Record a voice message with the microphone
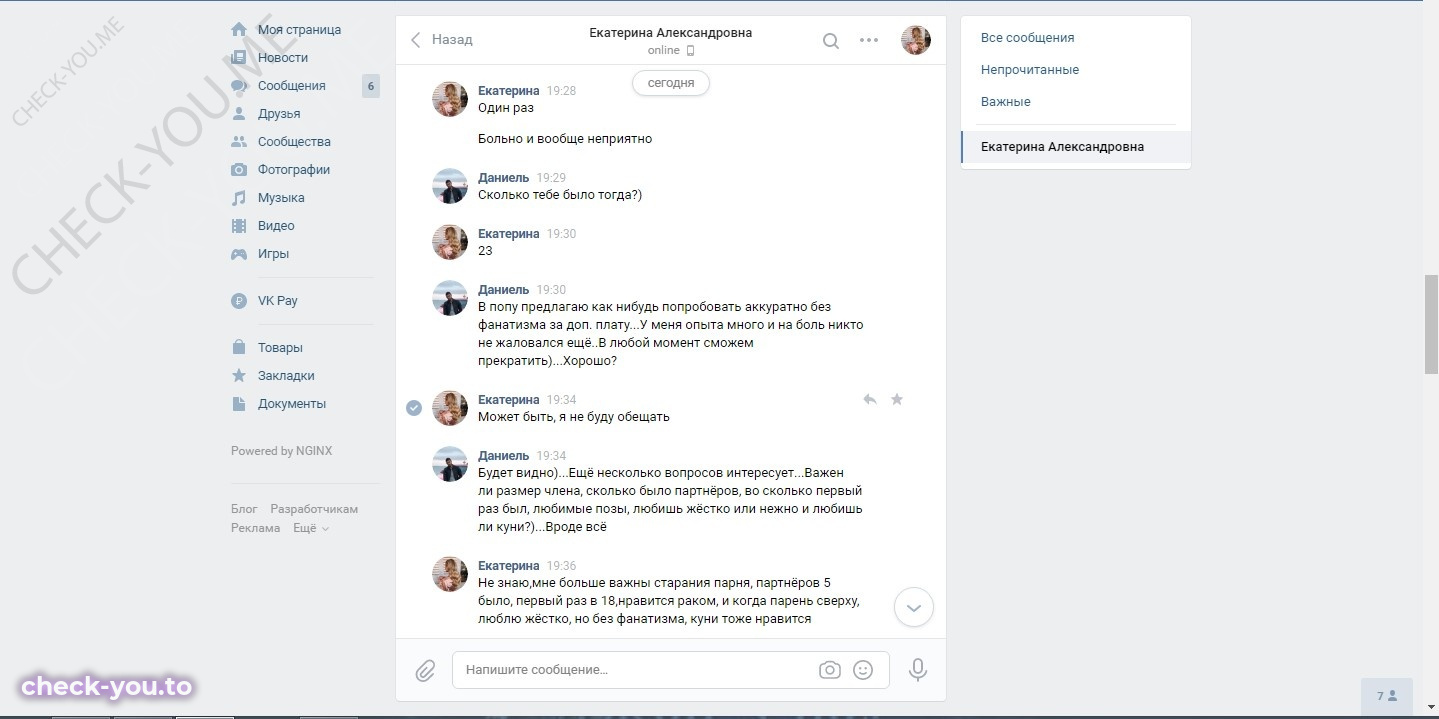 click(917, 670)
